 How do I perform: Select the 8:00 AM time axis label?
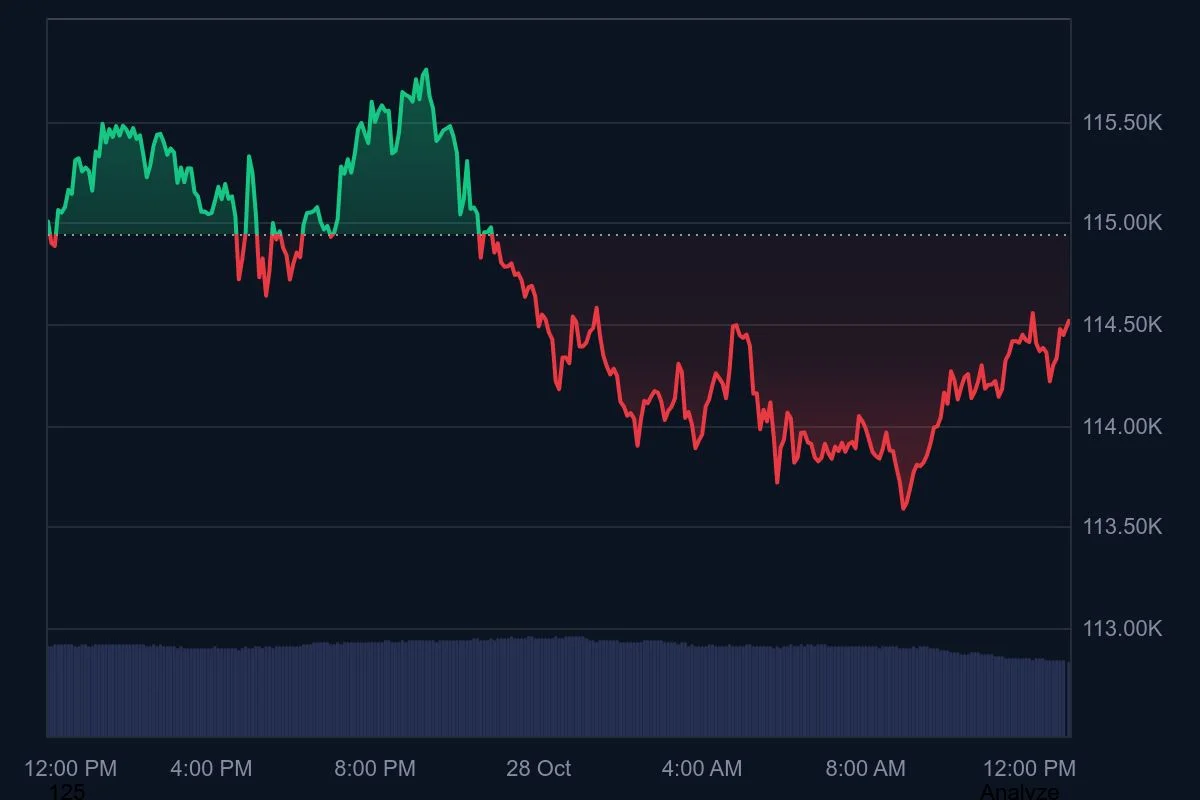(x=864, y=769)
